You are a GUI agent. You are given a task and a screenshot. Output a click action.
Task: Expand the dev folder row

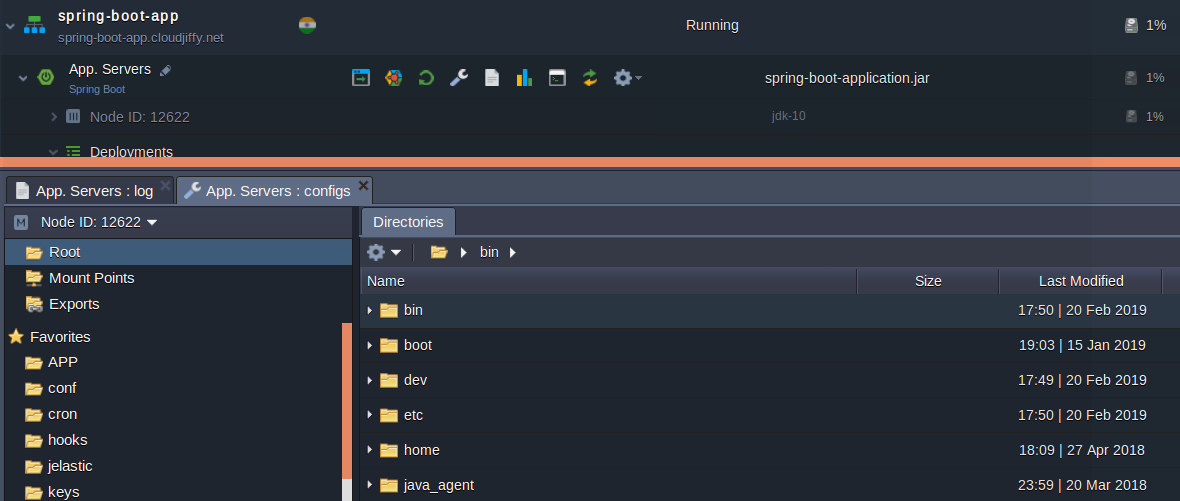point(370,381)
